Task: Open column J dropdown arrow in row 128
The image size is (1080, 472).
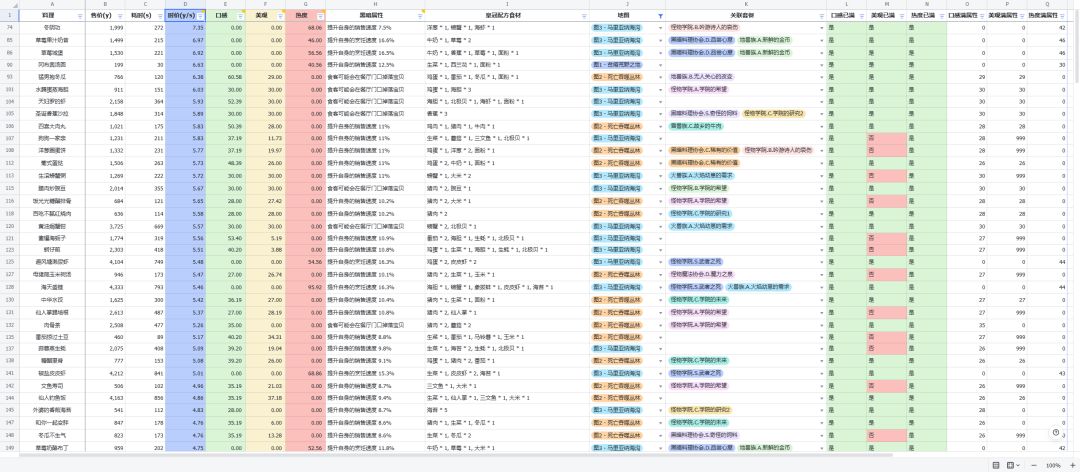Action: point(661,287)
